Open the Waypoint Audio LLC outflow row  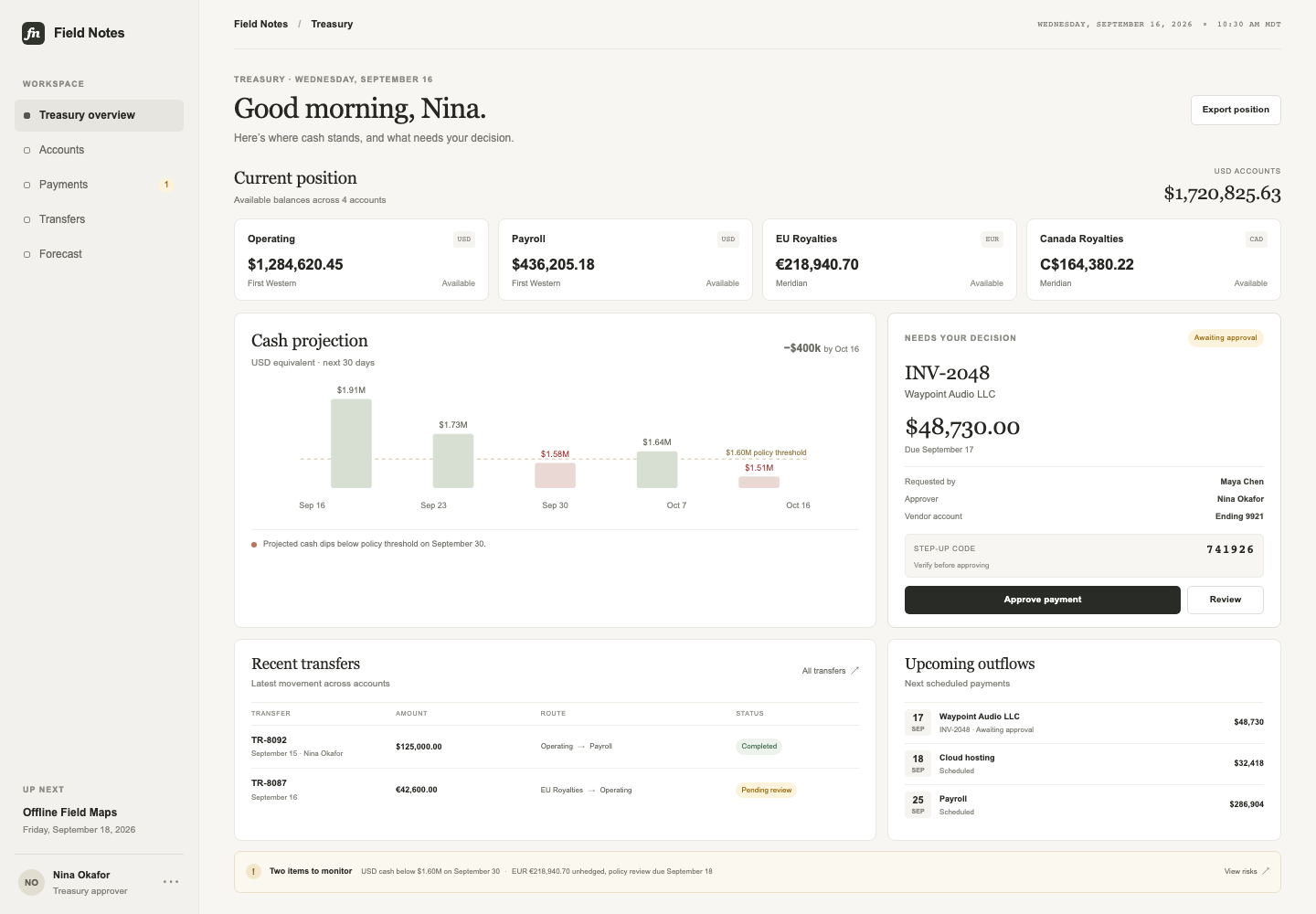[x=1084, y=722]
